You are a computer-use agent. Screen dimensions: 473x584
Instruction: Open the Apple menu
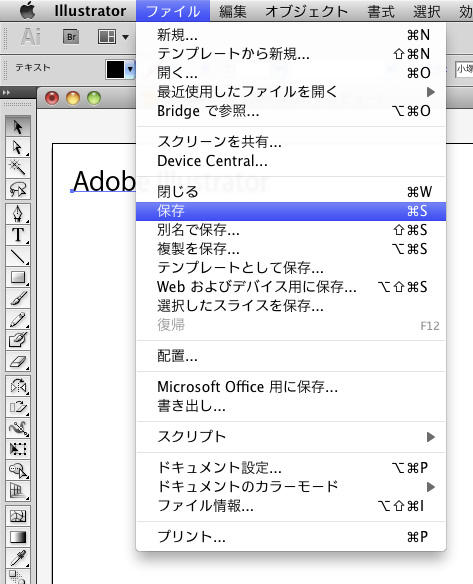[27, 10]
